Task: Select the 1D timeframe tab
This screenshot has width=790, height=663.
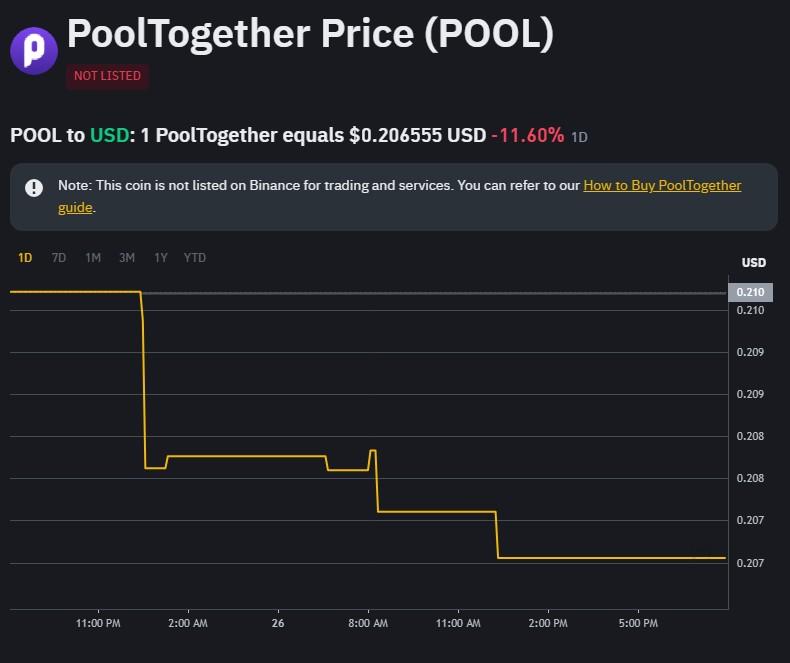Action: (25, 258)
